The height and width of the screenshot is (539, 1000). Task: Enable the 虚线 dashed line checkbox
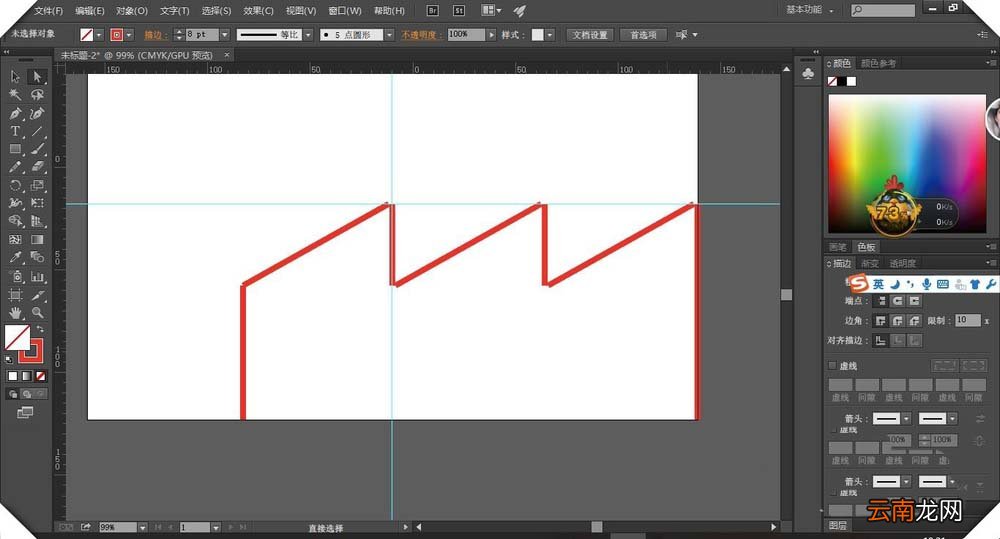pos(832,365)
